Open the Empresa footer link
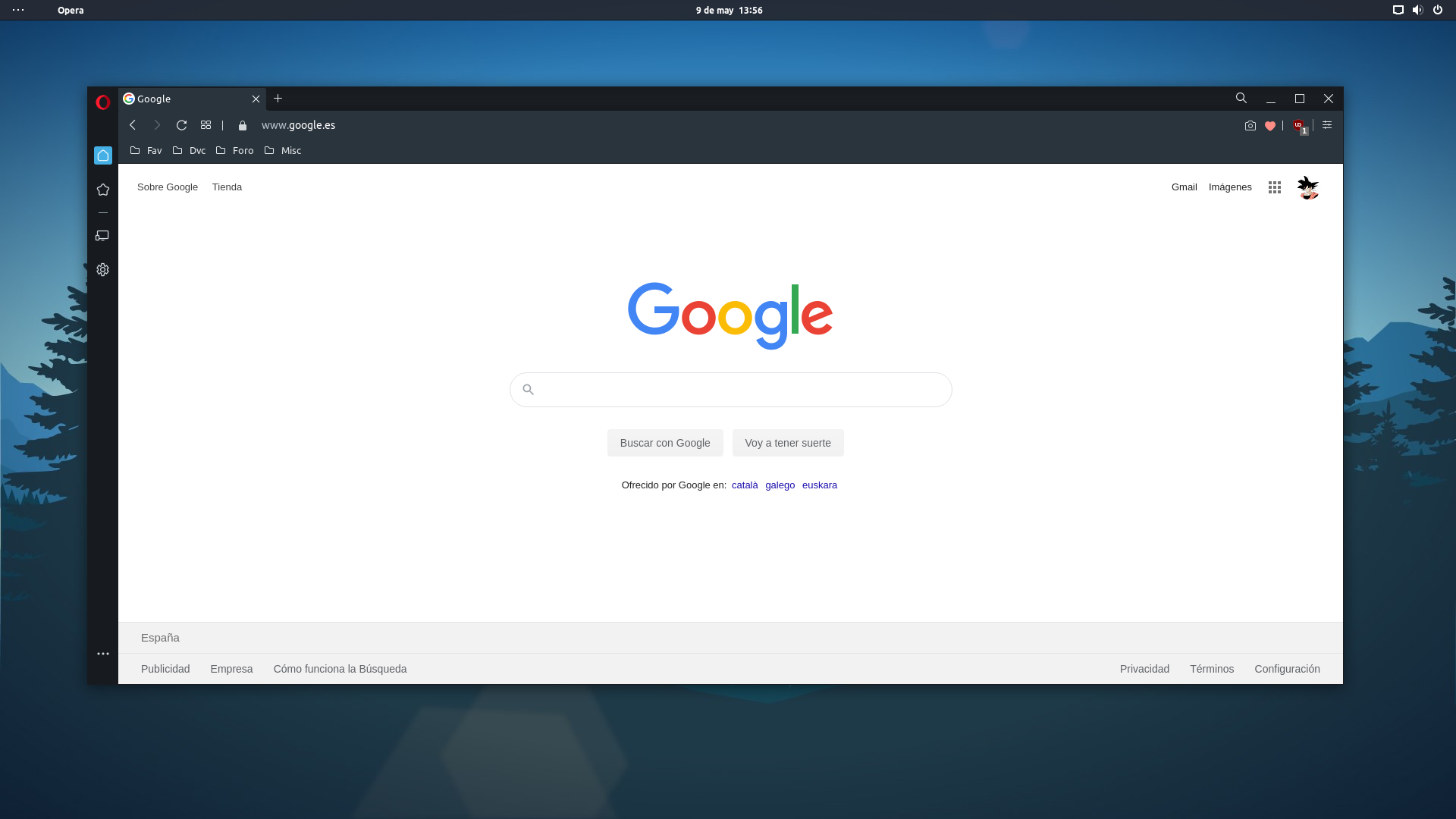This screenshot has width=1456, height=819. click(231, 669)
